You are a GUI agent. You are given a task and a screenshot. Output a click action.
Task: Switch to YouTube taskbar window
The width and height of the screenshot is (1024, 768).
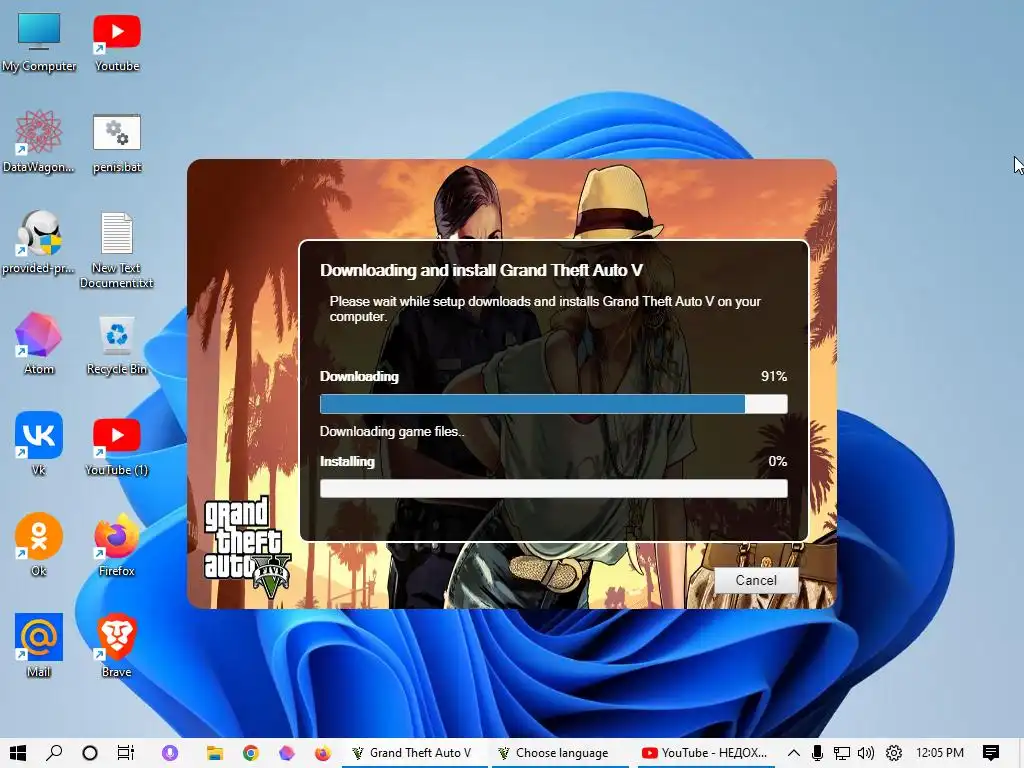point(707,753)
